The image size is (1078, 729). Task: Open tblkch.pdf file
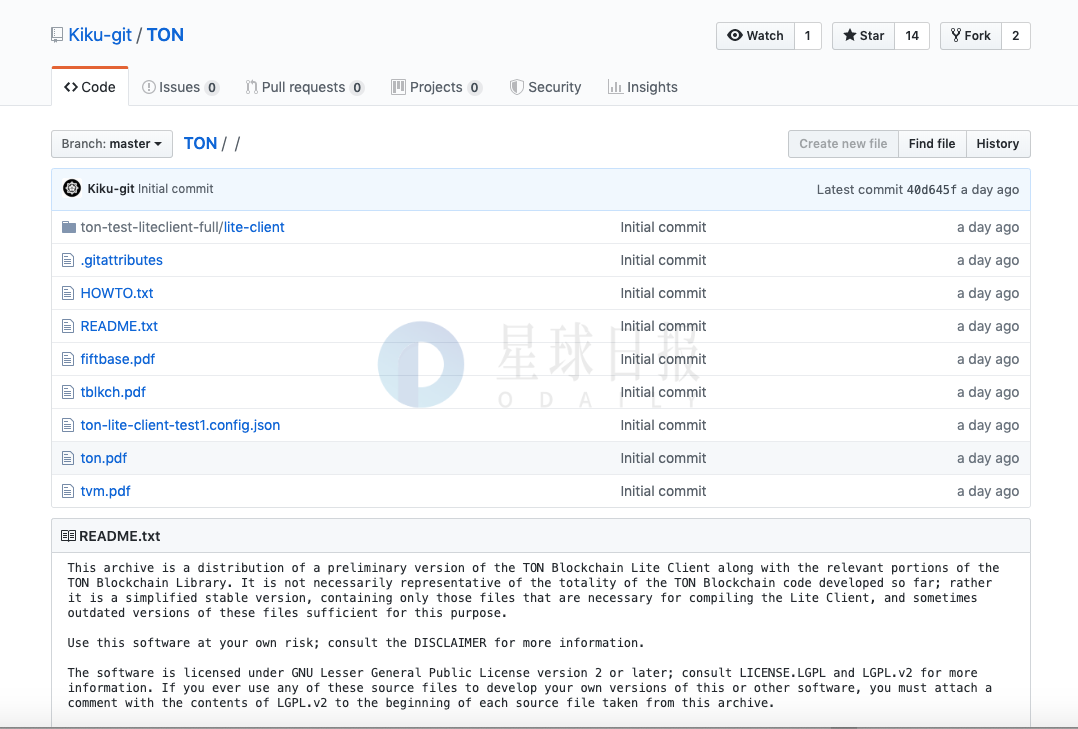pyautogui.click(x=113, y=392)
